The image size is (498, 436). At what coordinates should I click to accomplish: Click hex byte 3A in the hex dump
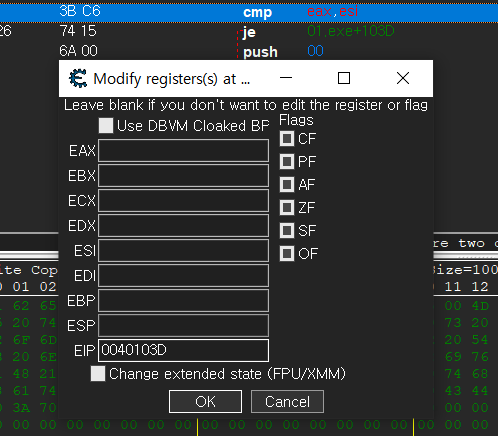pyautogui.click(x=21, y=408)
